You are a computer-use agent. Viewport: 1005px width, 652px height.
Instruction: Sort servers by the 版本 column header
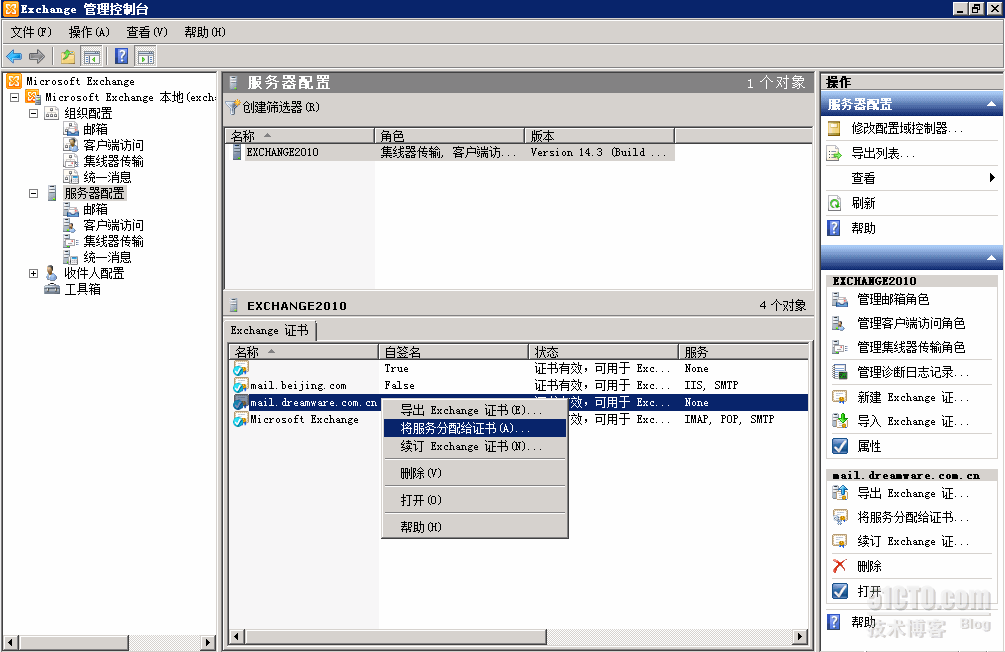pyautogui.click(x=599, y=136)
